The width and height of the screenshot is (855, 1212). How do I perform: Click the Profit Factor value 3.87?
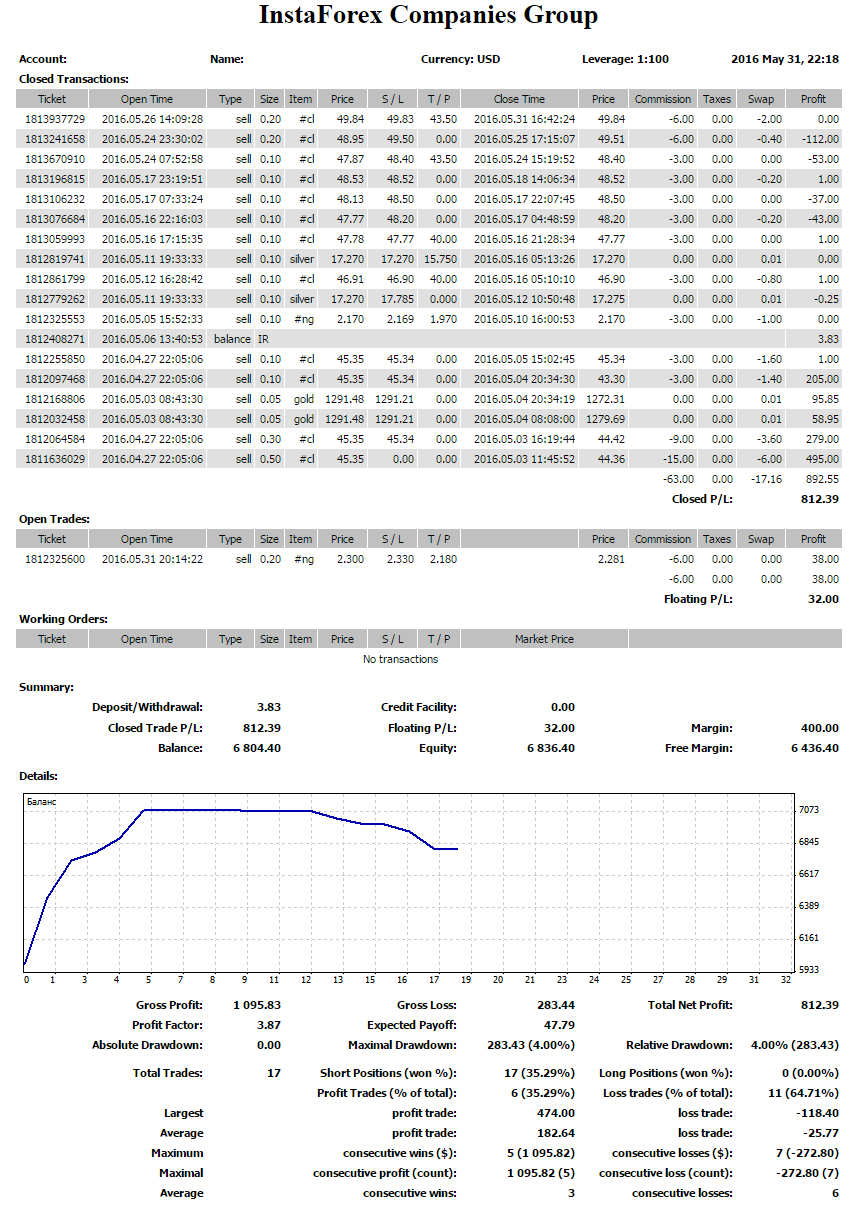pyautogui.click(x=269, y=1025)
